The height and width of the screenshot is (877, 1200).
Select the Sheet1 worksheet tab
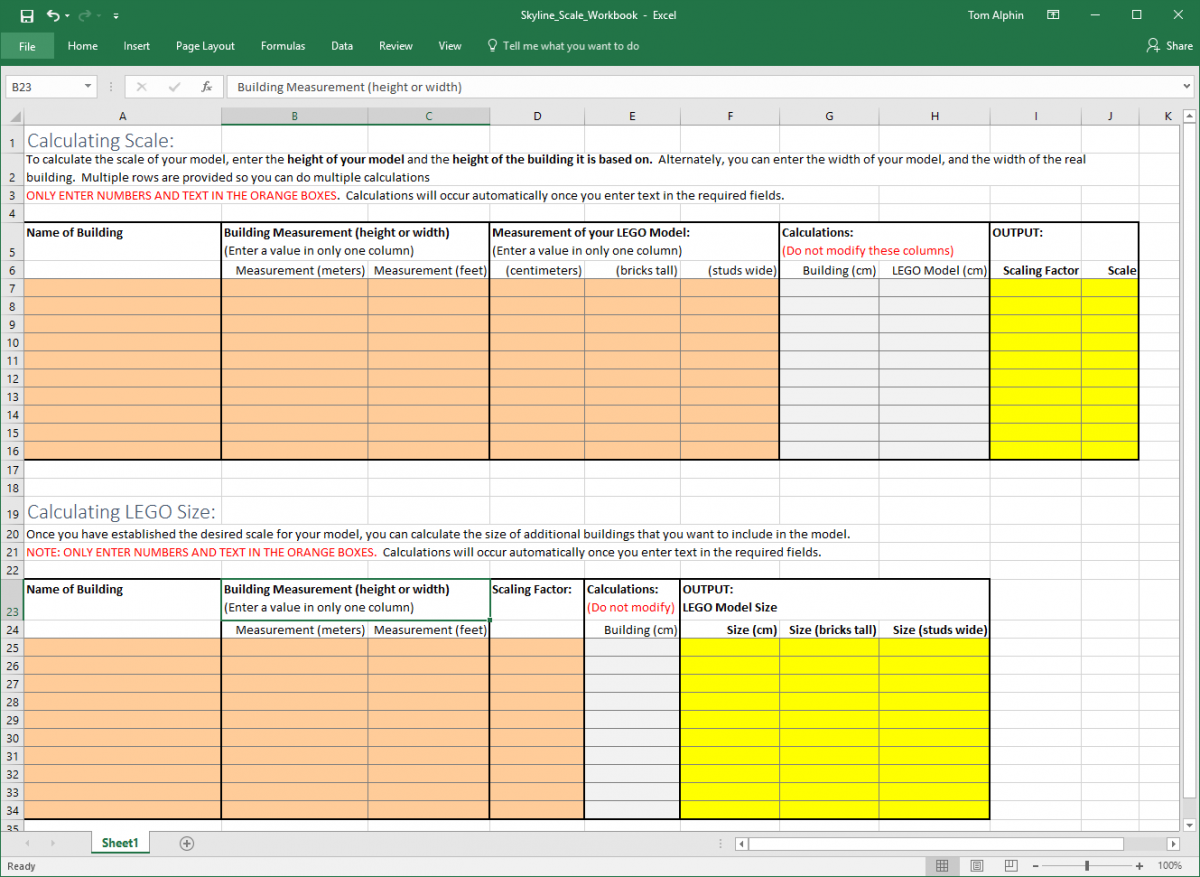119,843
